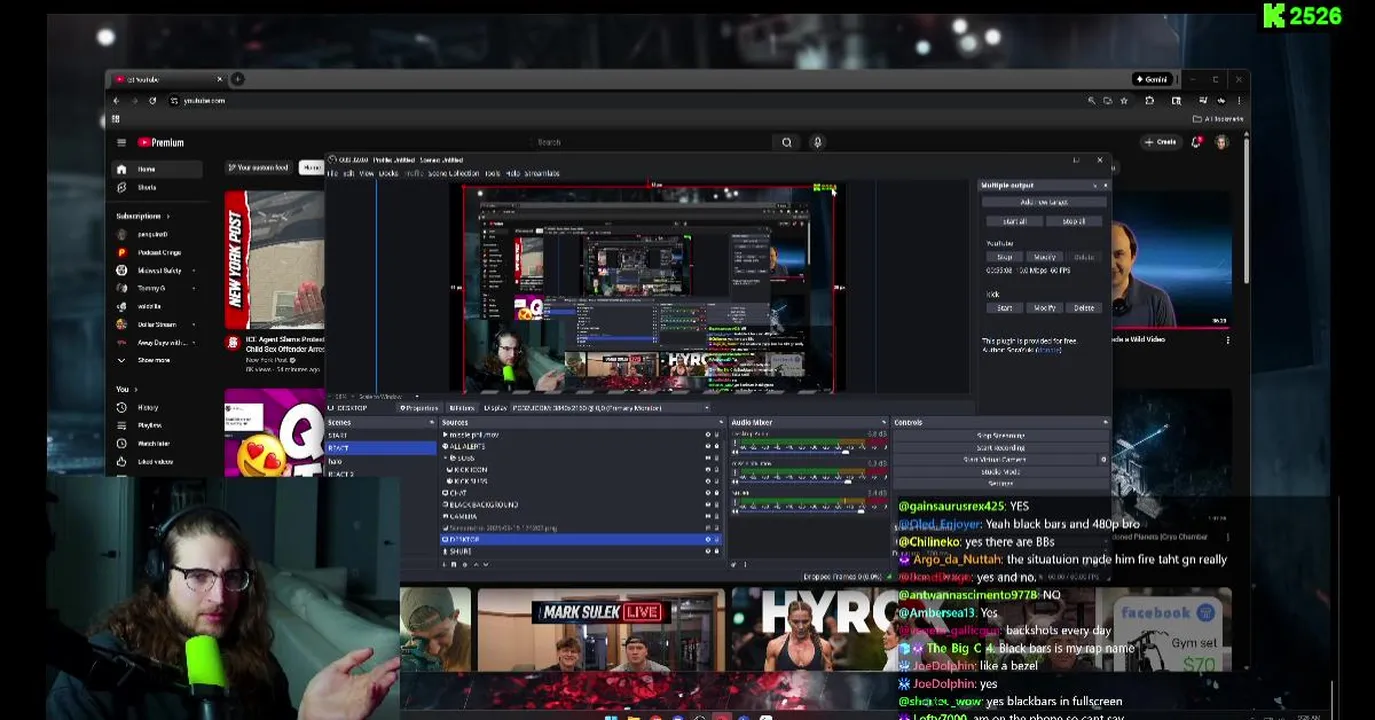
Task: Toggle visibility of KICK ICON source
Action: click(708, 469)
